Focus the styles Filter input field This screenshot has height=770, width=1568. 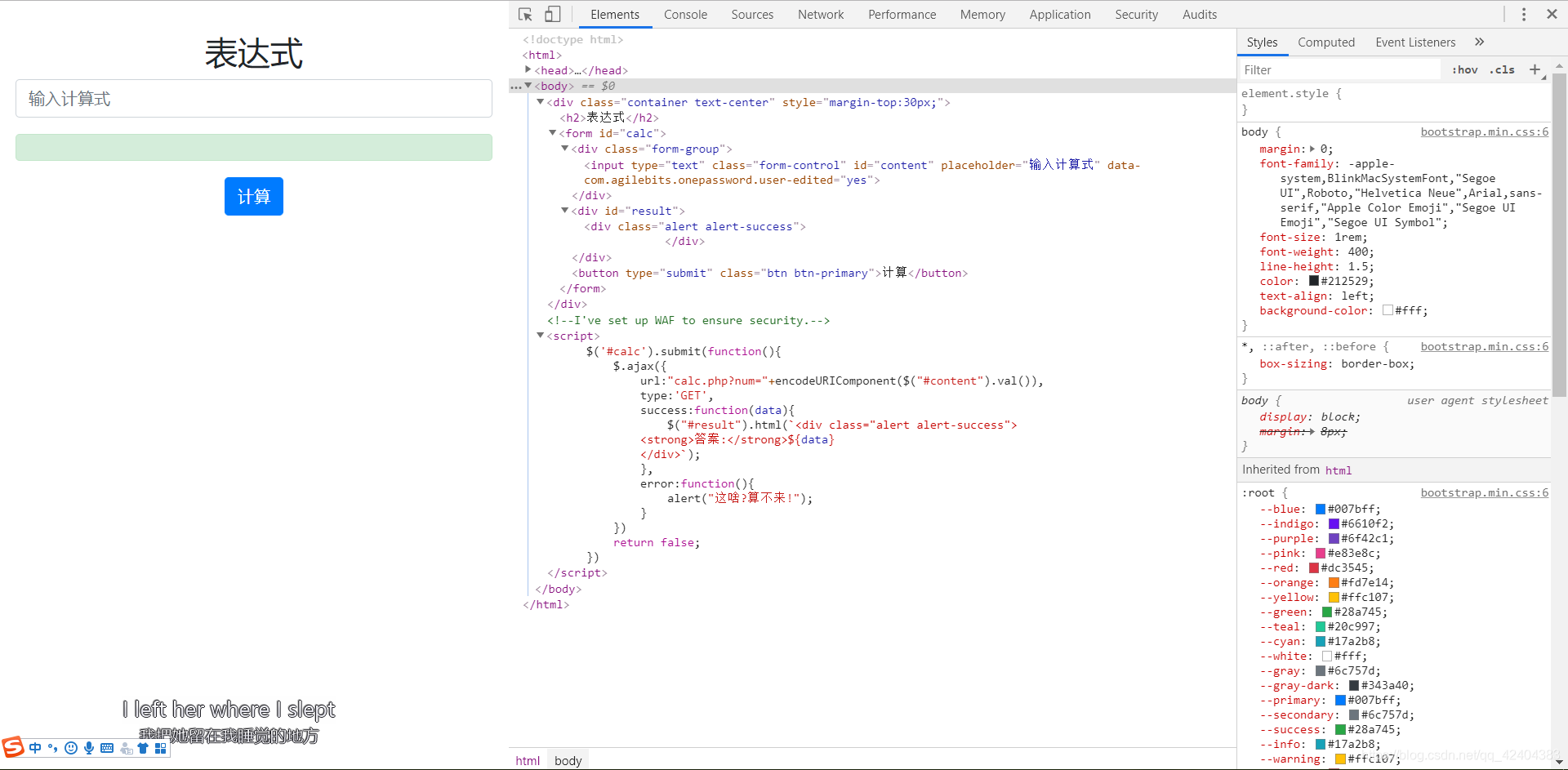point(1339,70)
